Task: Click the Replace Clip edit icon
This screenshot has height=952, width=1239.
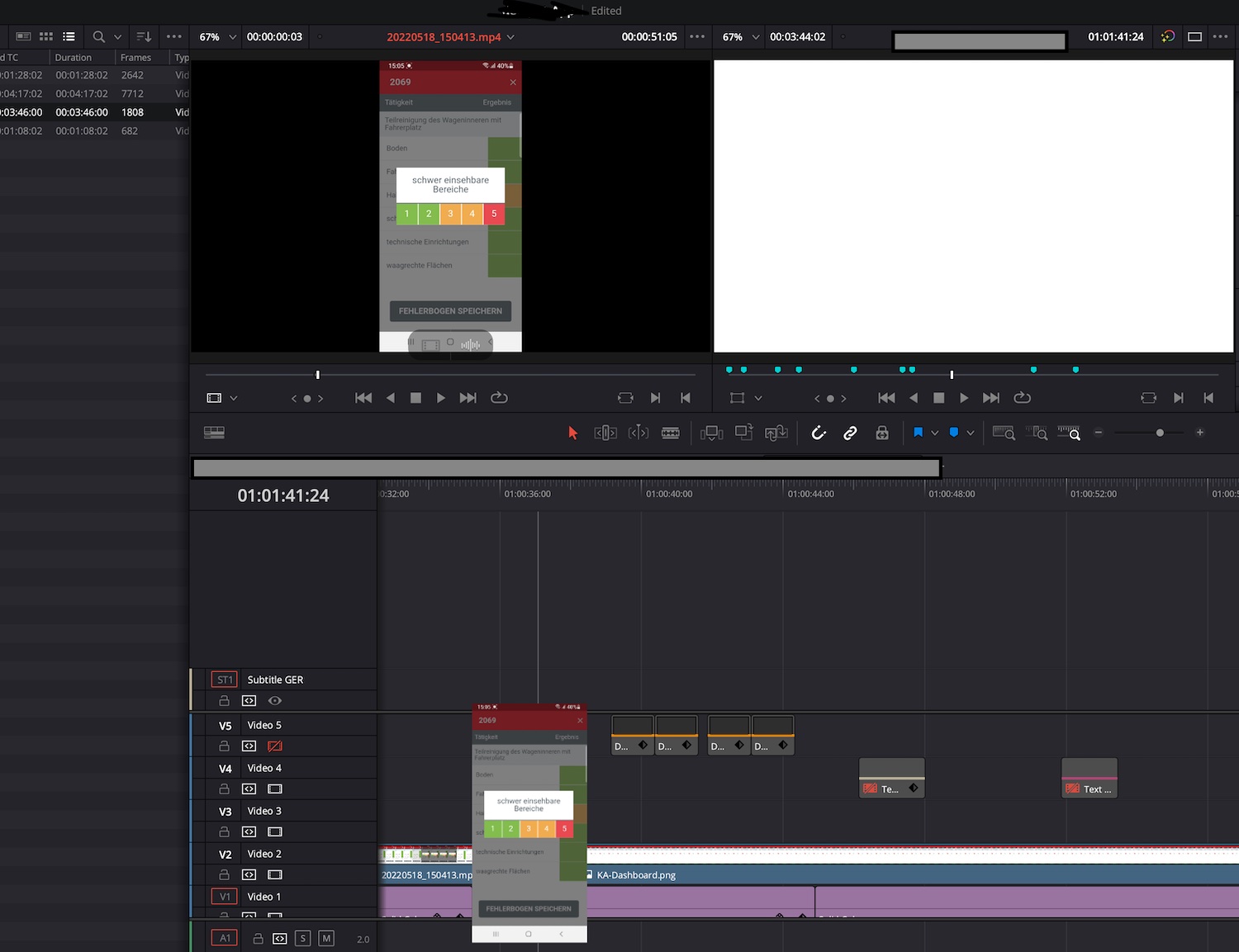Action: point(776,433)
